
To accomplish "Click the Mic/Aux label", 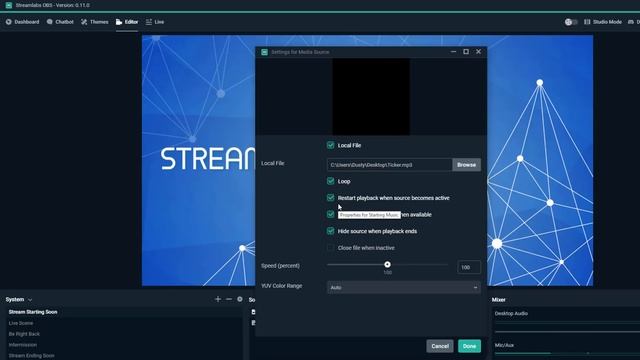I will pos(504,345).
